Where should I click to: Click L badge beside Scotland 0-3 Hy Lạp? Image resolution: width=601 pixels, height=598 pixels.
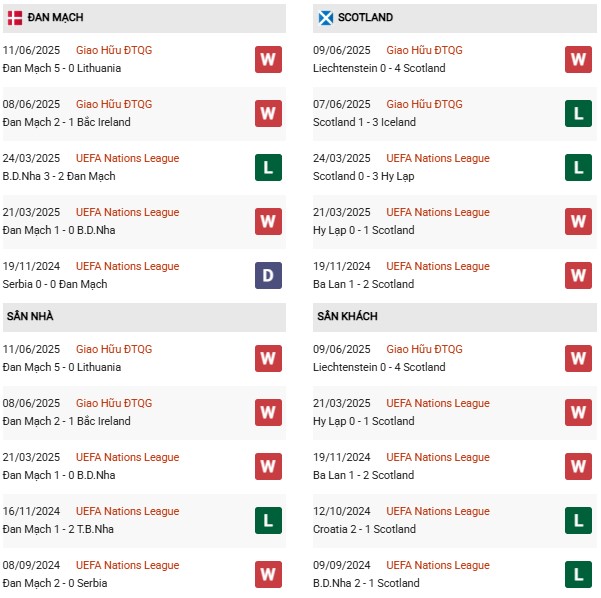(x=578, y=167)
